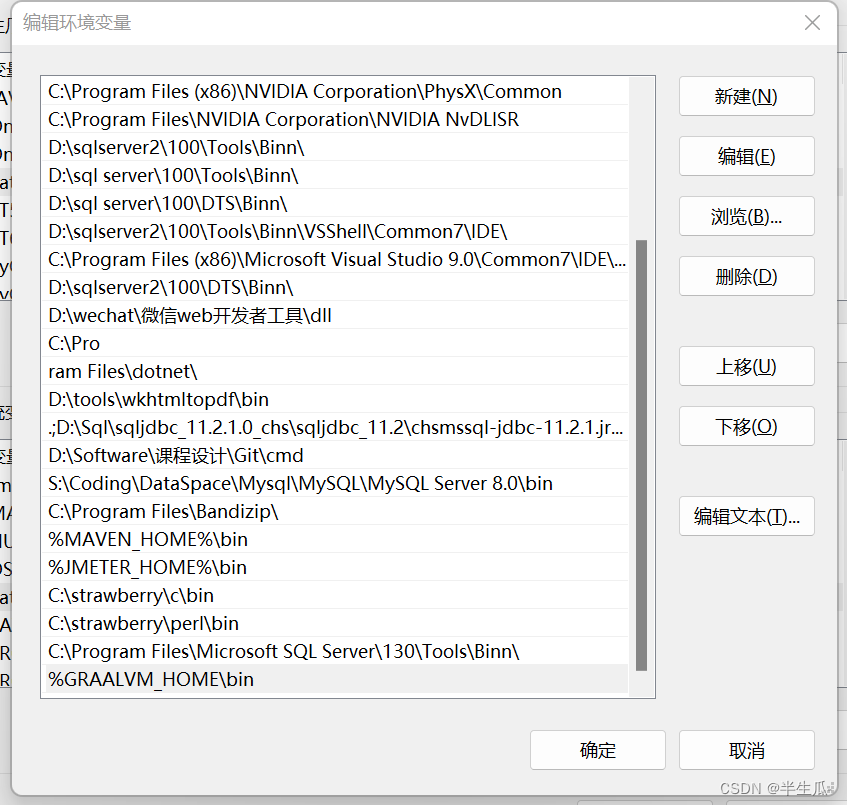Open the 浏览(B)... folder browser
The width and height of the screenshot is (847, 805).
point(747,216)
